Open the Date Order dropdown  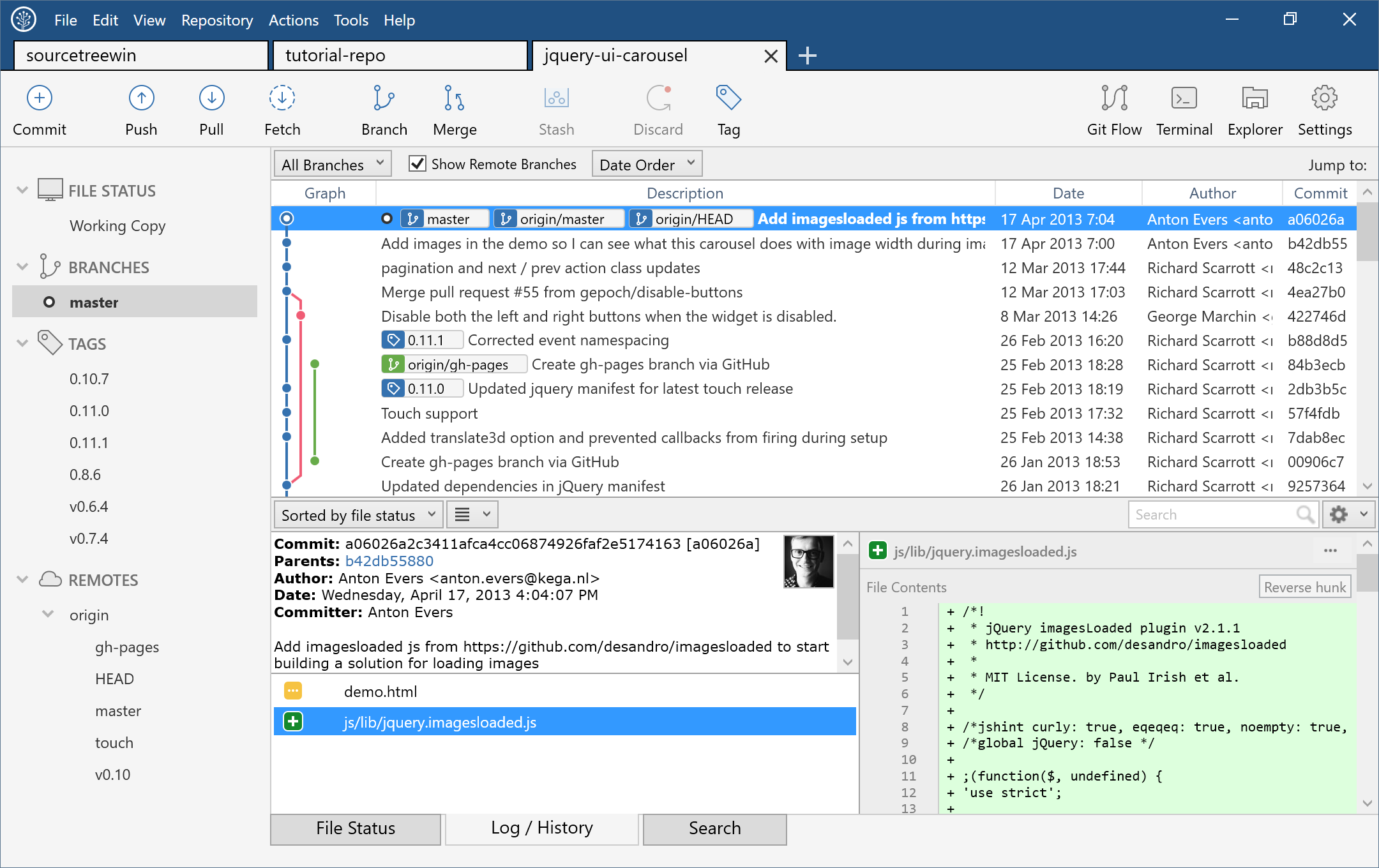click(x=649, y=163)
